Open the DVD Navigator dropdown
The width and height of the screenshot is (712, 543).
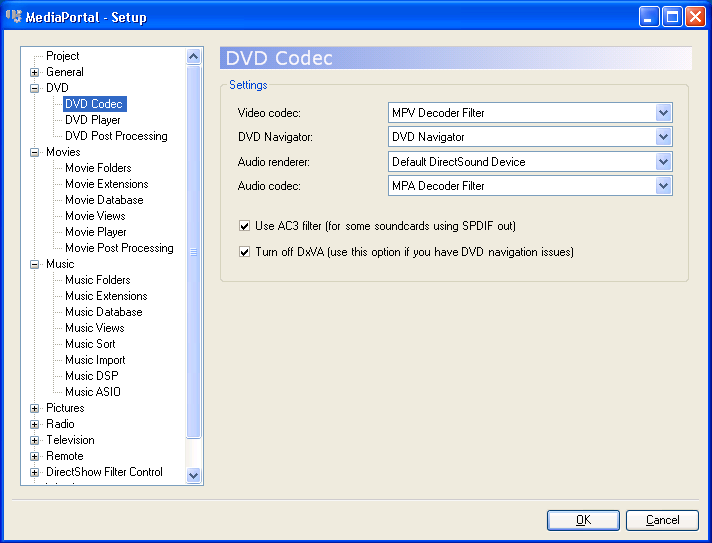click(x=663, y=137)
